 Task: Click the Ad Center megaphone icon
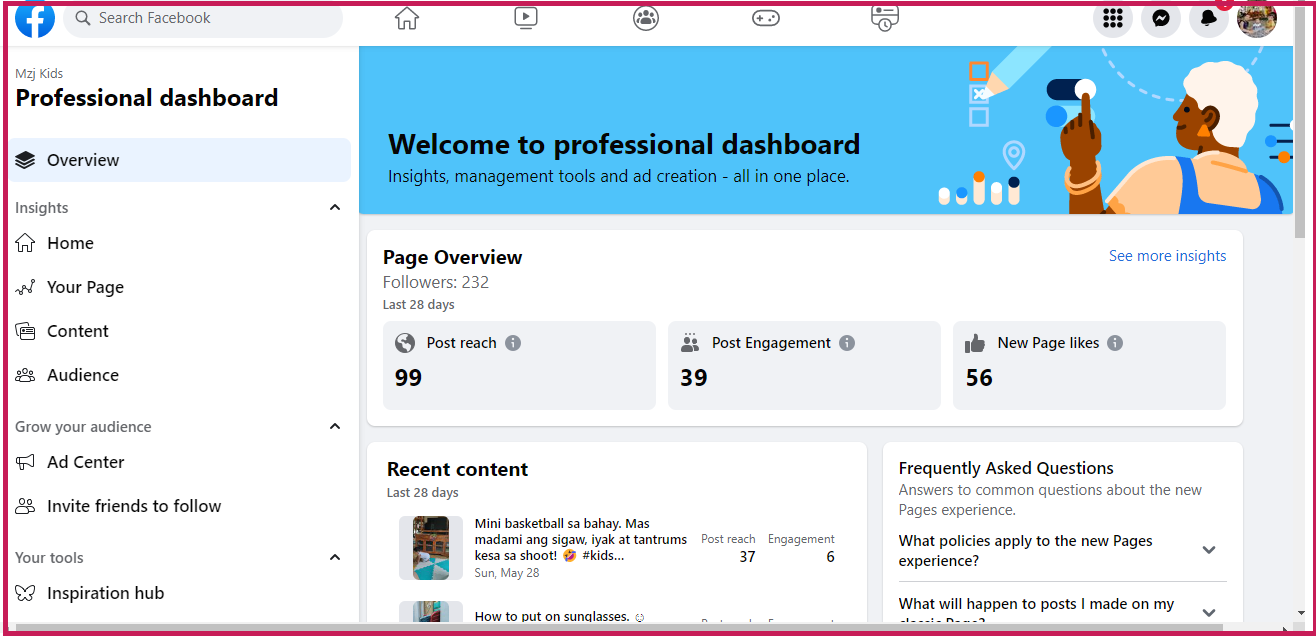(26, 462)
